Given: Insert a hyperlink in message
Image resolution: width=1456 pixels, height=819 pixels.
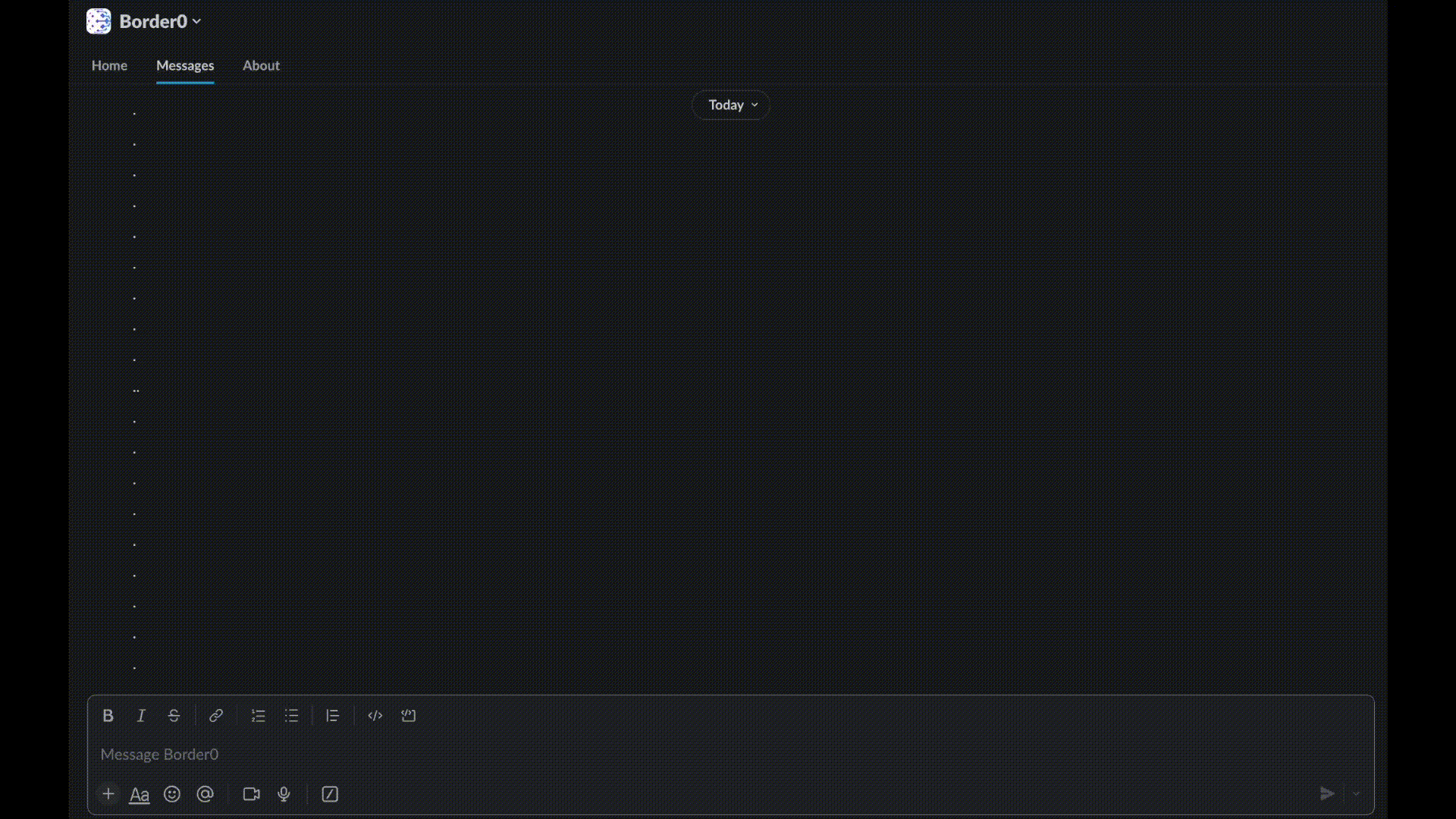Looking at the screenshot, I should [x=216, y=715].
